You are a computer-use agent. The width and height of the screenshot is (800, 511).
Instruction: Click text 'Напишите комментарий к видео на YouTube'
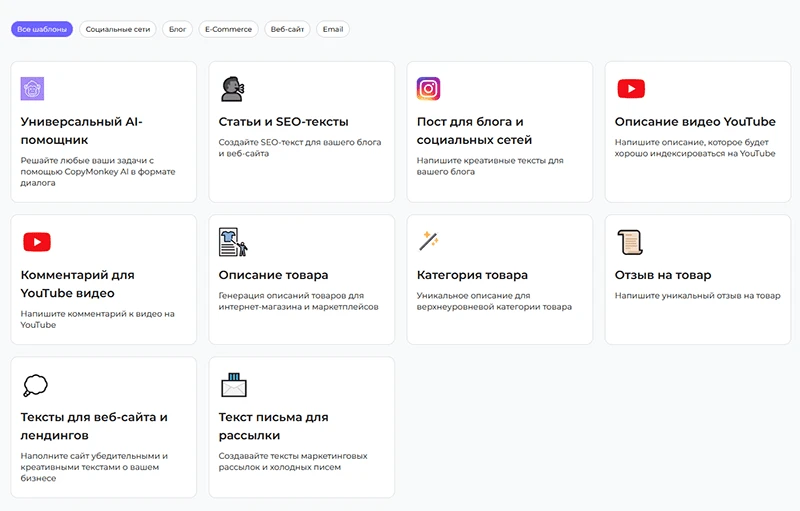[x=97, y=319]
